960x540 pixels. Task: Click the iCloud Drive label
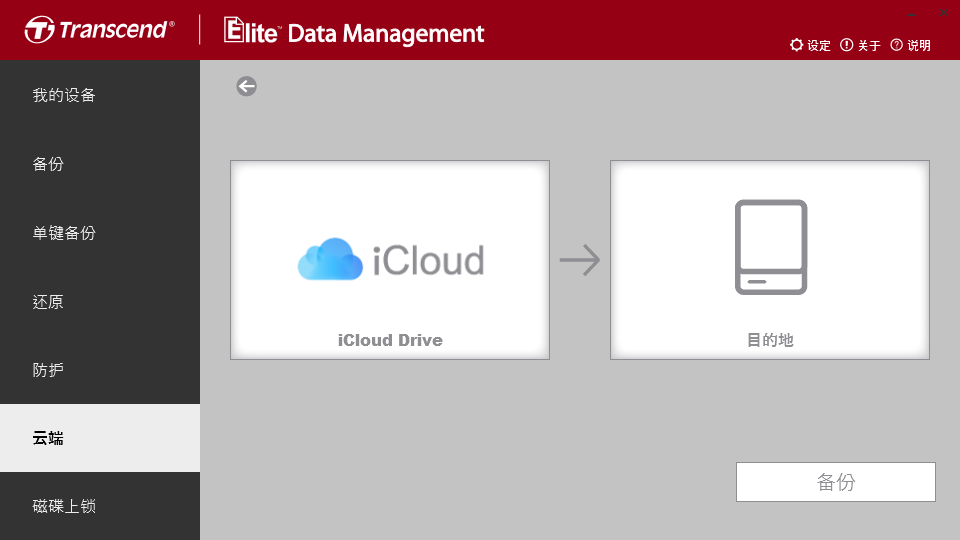tap(390, 340)
